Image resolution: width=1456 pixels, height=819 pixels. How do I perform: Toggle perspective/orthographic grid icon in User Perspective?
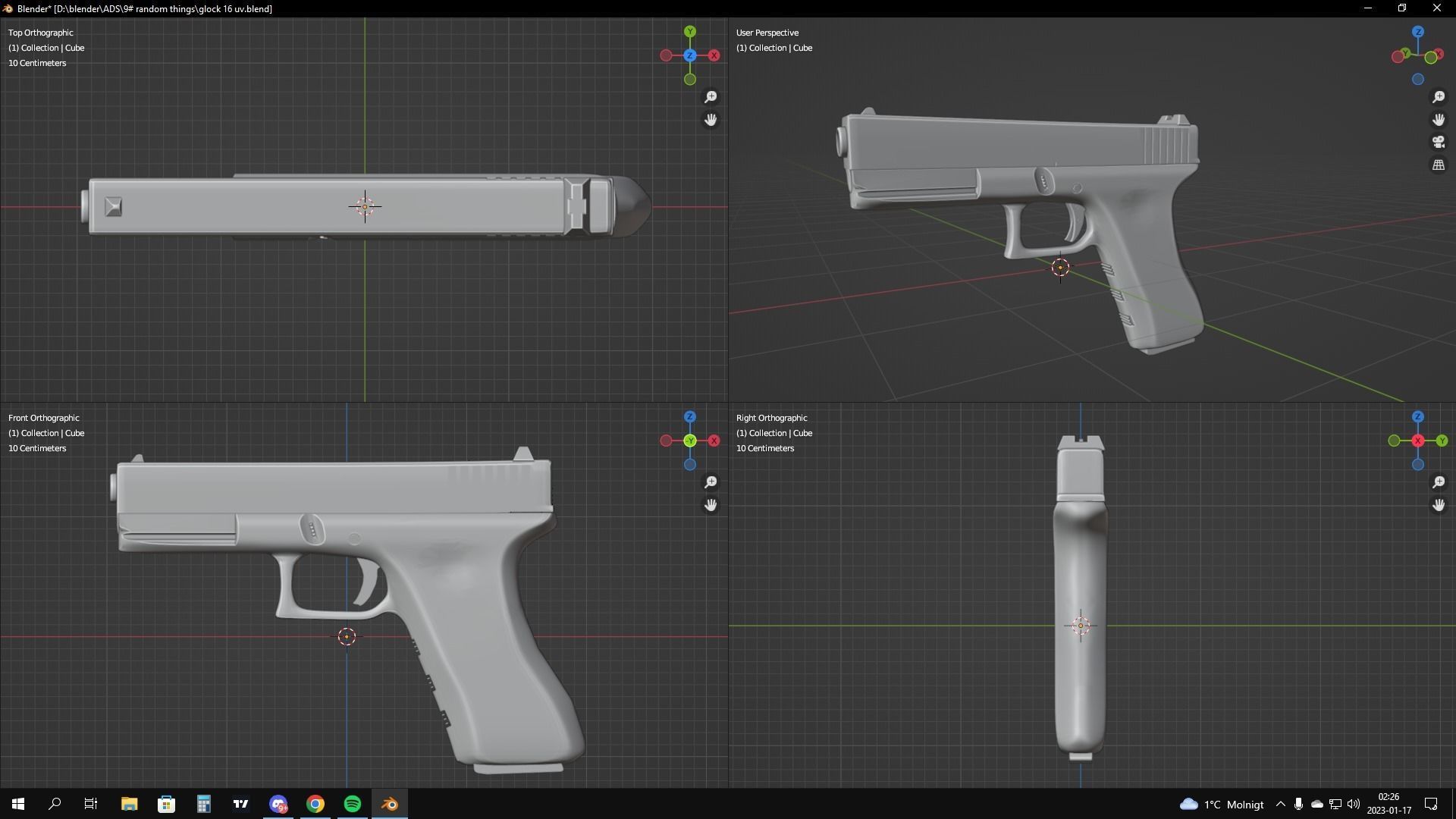(1439, 165)
